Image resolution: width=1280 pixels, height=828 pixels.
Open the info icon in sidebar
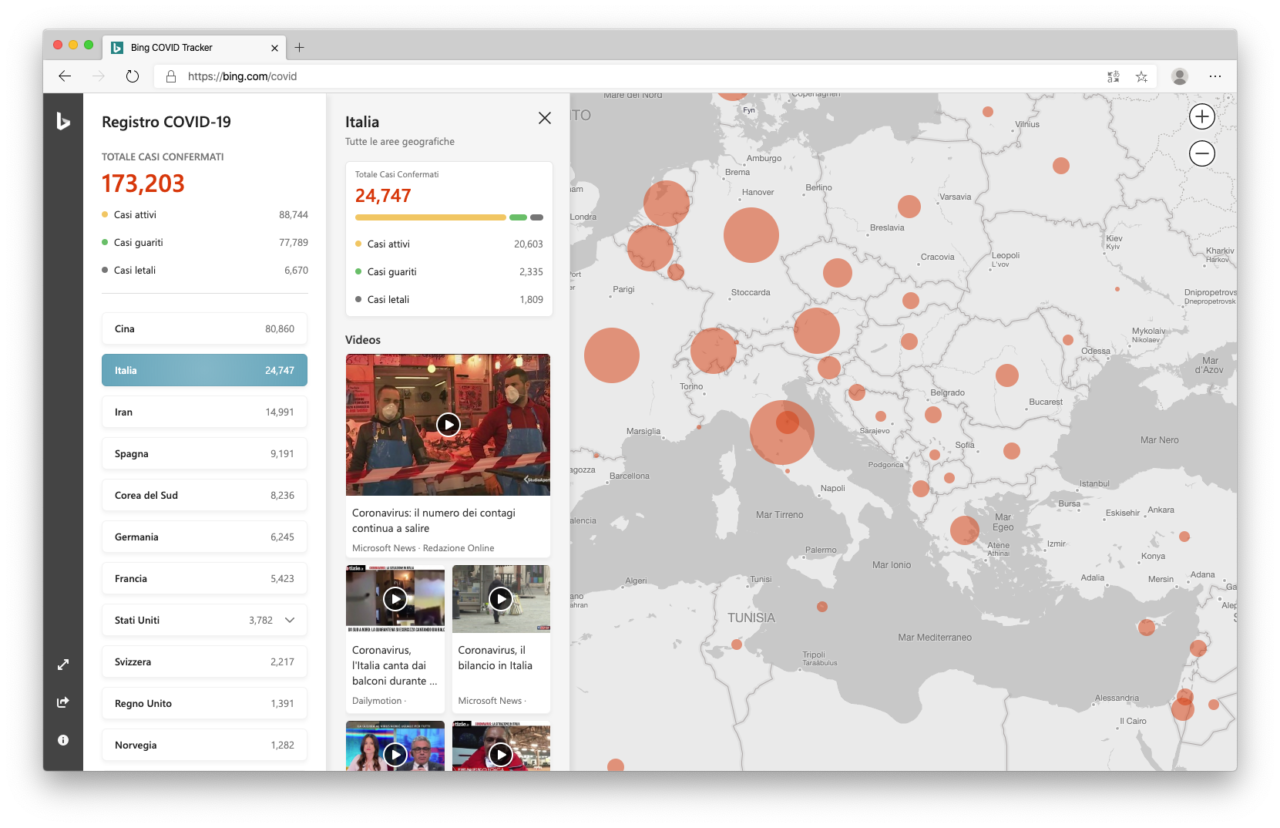(x=63, y=740)
